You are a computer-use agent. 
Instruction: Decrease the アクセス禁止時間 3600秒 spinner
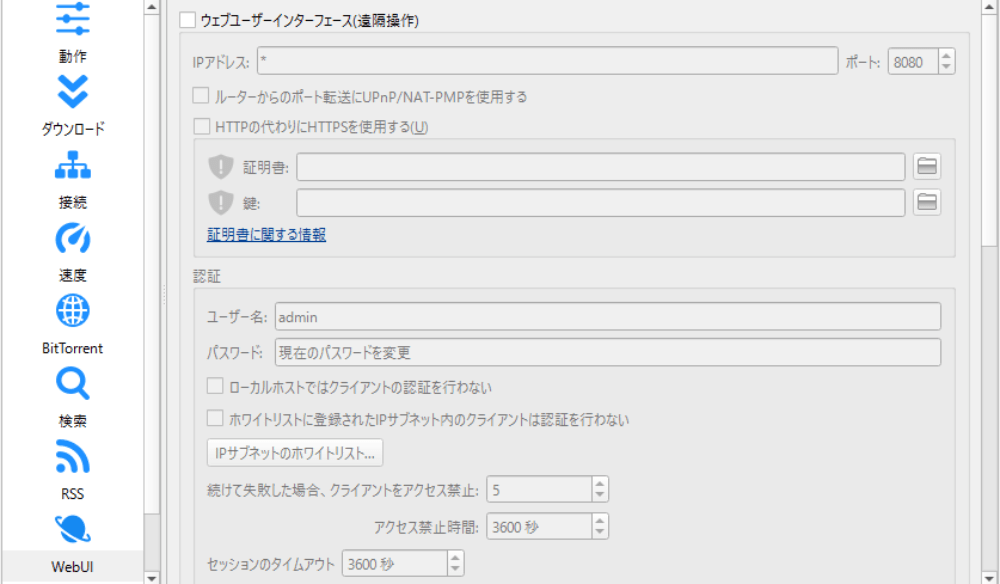tap(599, 532)
